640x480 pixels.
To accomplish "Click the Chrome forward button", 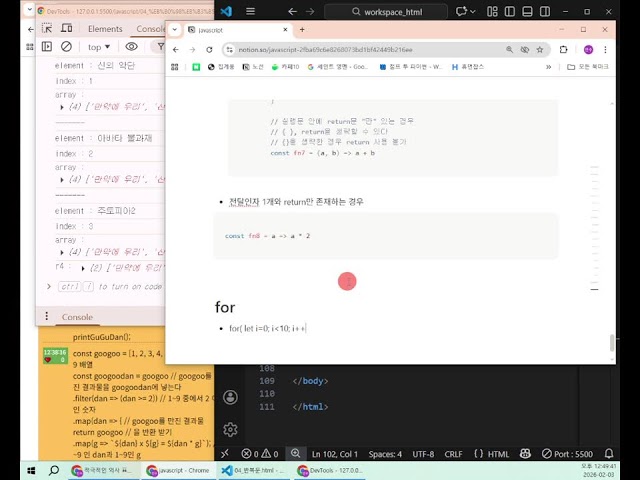I will click(x=192, y=49).
